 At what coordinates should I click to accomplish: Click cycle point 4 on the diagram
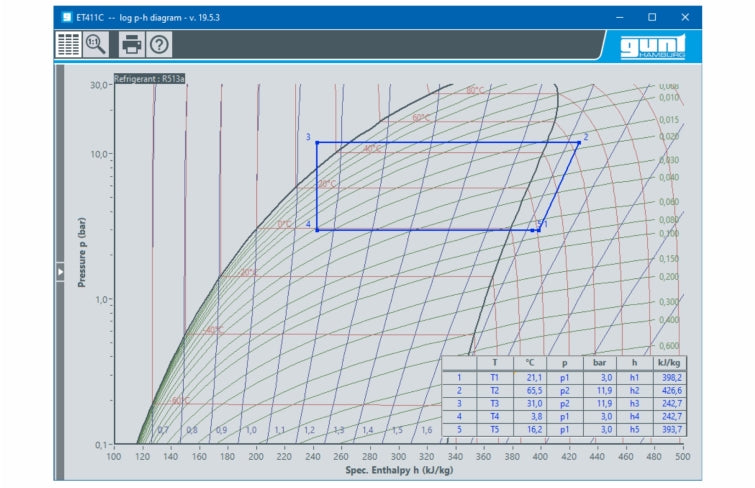pyautogui.click(x=317, y=230)
